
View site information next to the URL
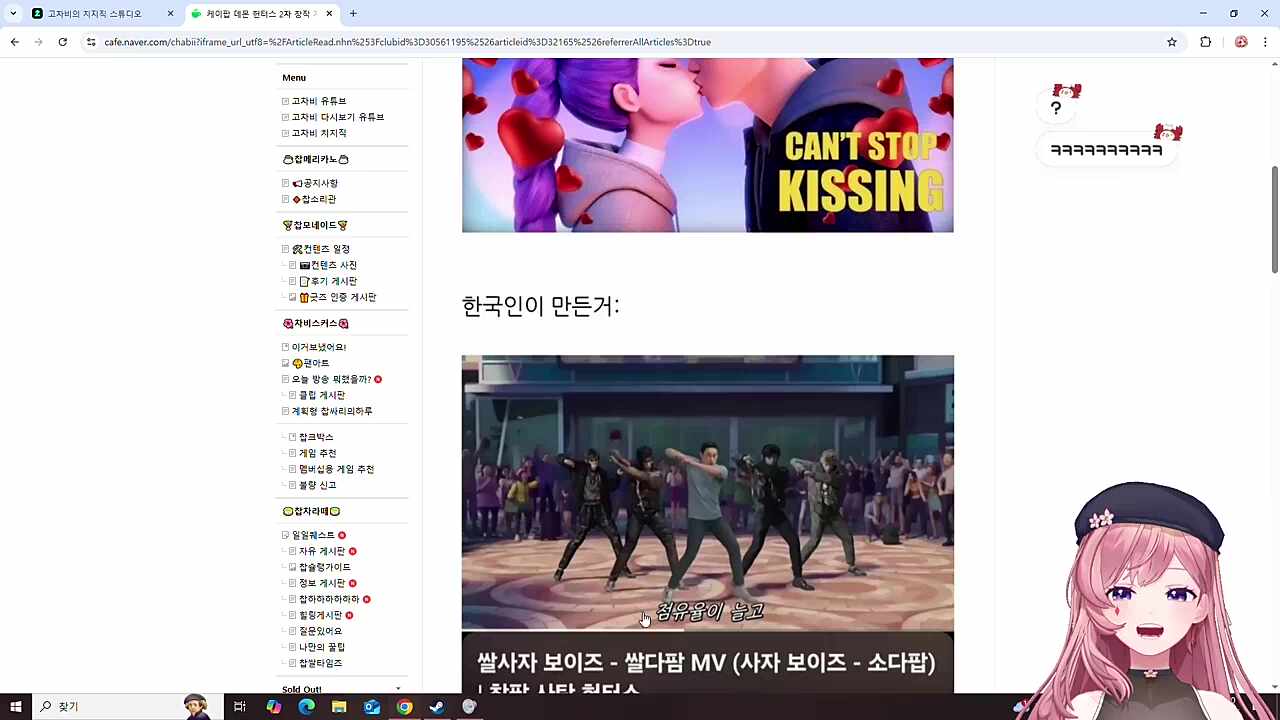pyautogui.click(x=91, y=42)
